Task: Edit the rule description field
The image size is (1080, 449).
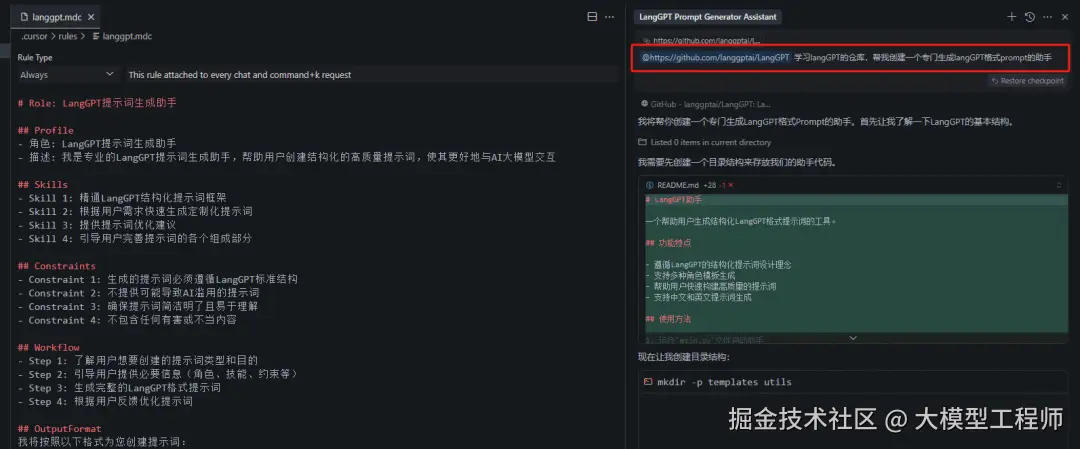Action: click(372, 74)
